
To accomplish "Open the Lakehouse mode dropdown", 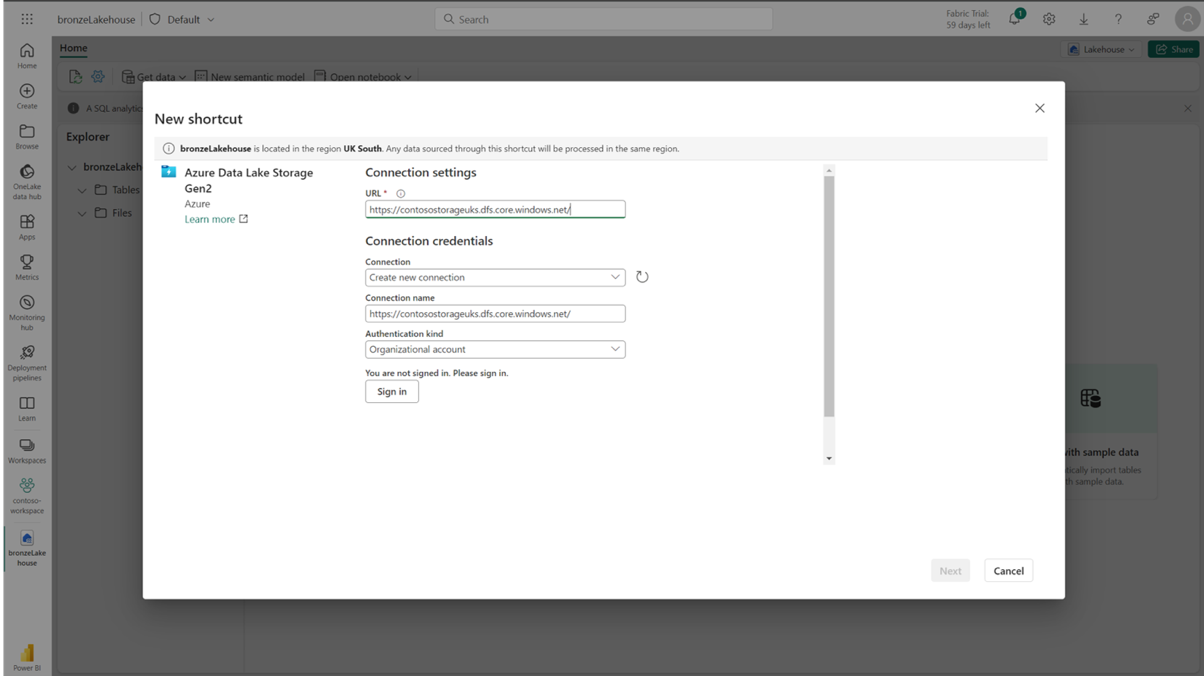I will [1102, 49].
